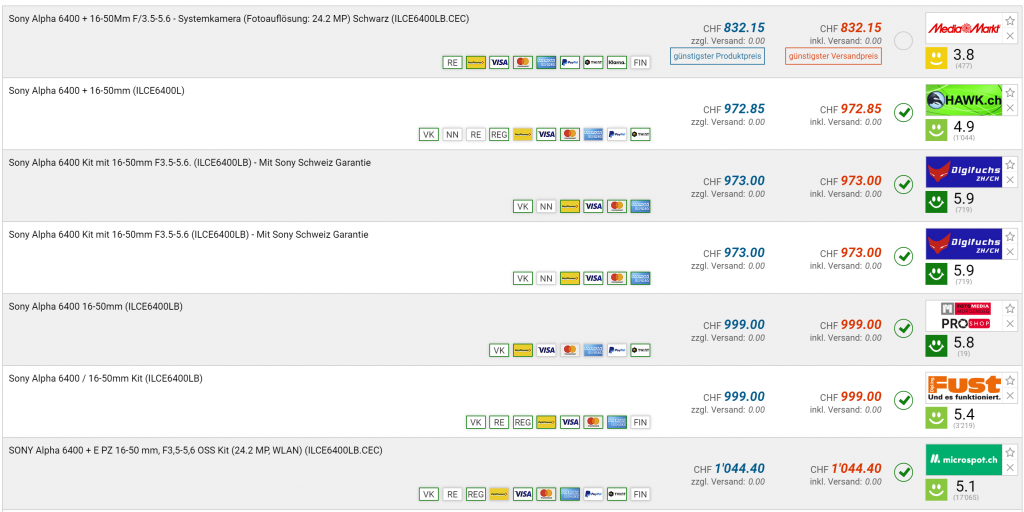Click the FIN tag in the Fust row

[x=640, y=422]
